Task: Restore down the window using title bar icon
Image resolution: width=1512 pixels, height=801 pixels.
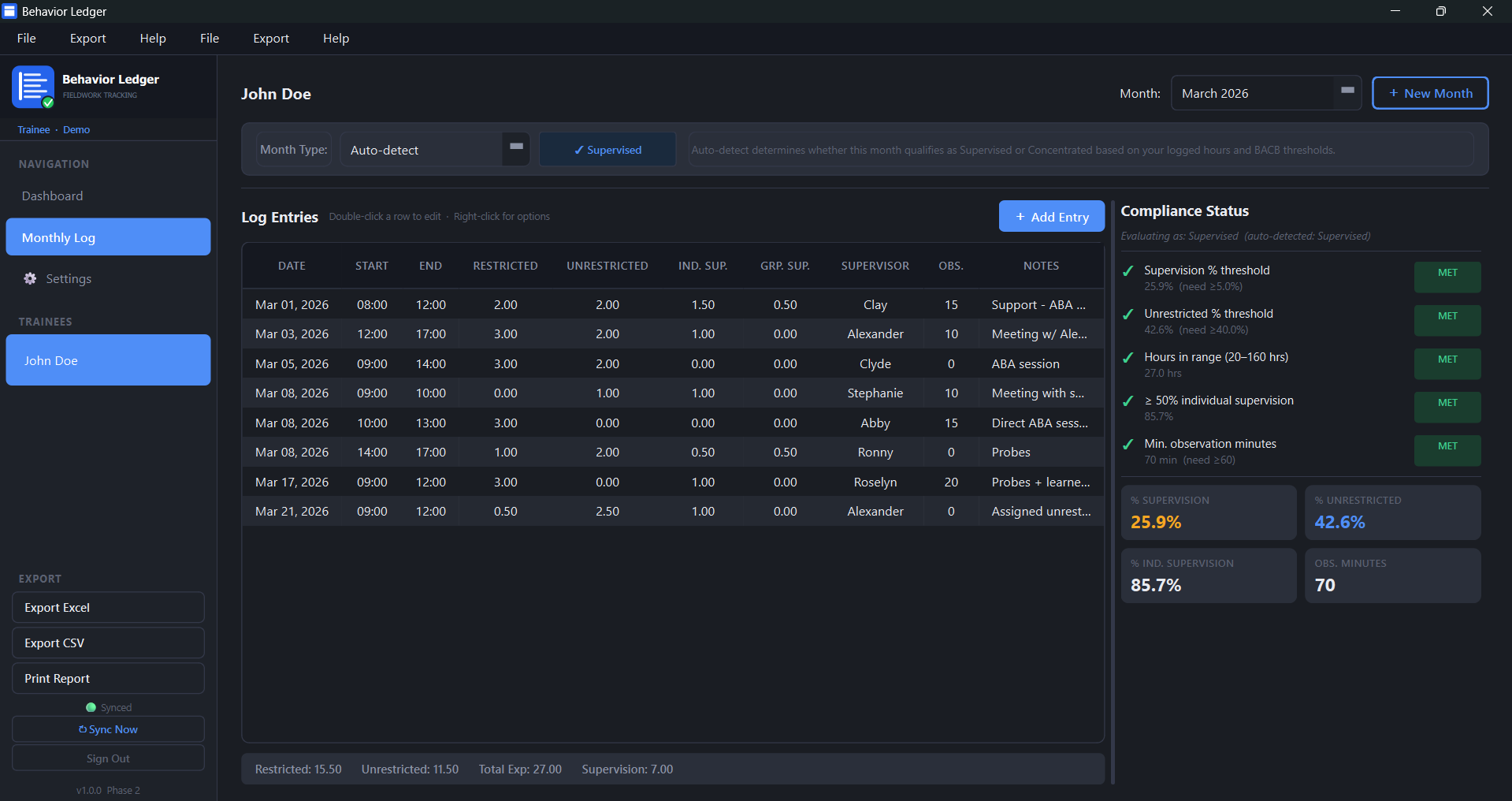Action: click(x=1440, y=11)
